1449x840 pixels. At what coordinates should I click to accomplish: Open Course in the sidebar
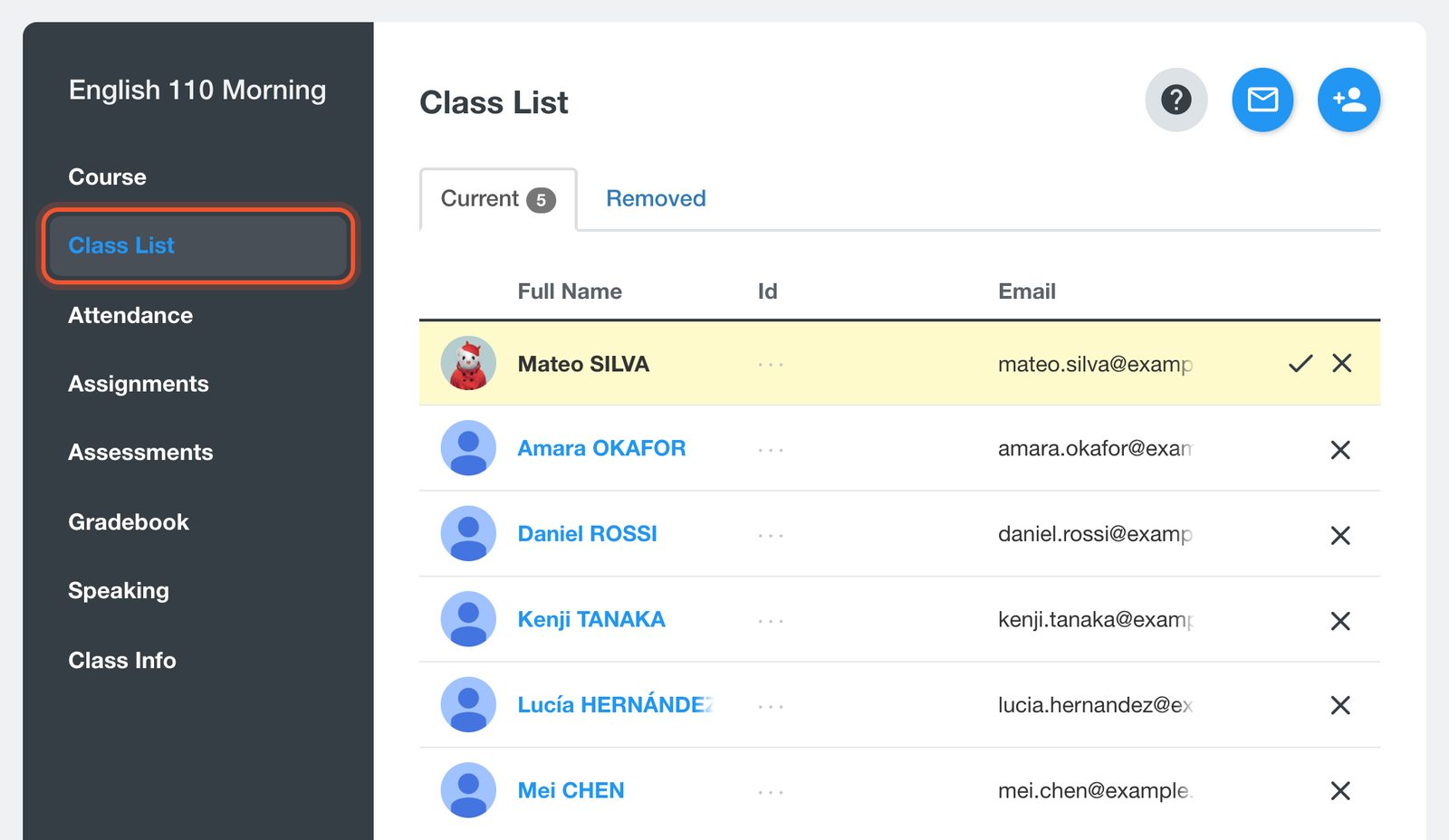tap(107, 177)
